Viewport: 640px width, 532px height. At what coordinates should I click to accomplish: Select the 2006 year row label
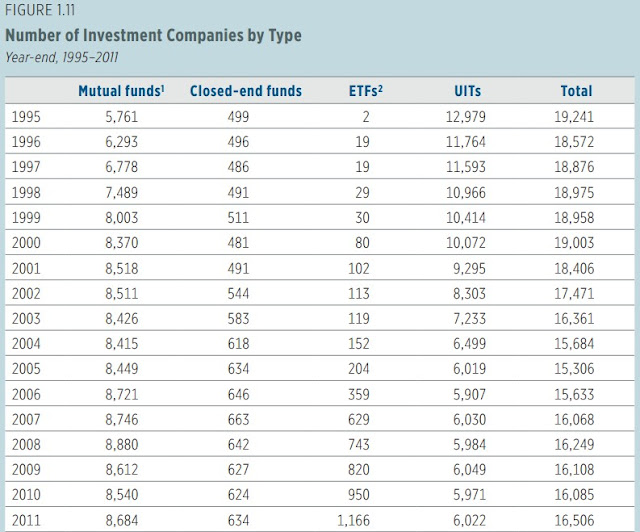[x=26, y=394]
